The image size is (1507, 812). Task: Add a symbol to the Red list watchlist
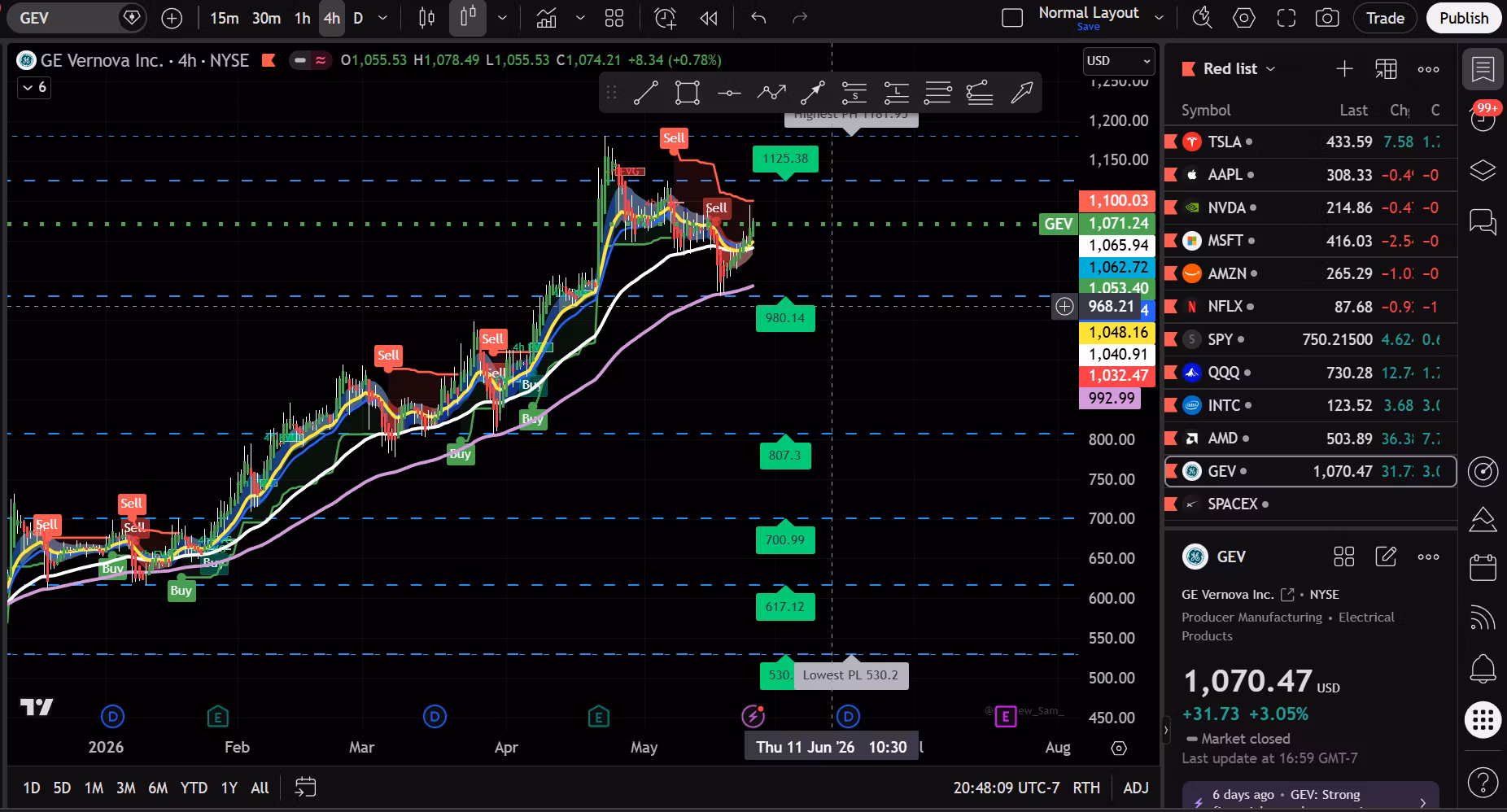[1344, 69]
